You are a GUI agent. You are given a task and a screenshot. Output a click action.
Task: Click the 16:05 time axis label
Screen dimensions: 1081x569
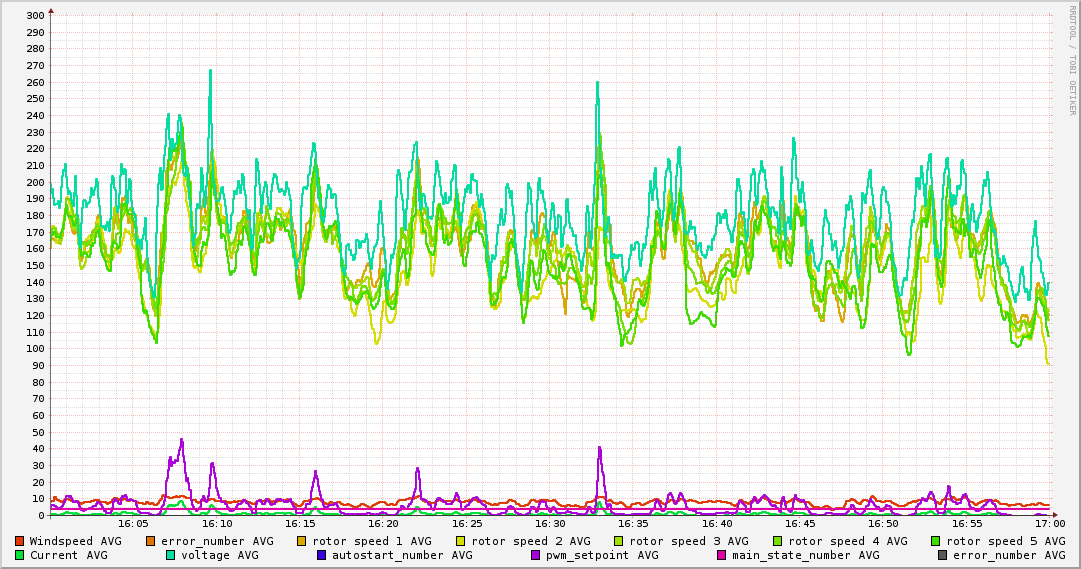click(133, 524)
